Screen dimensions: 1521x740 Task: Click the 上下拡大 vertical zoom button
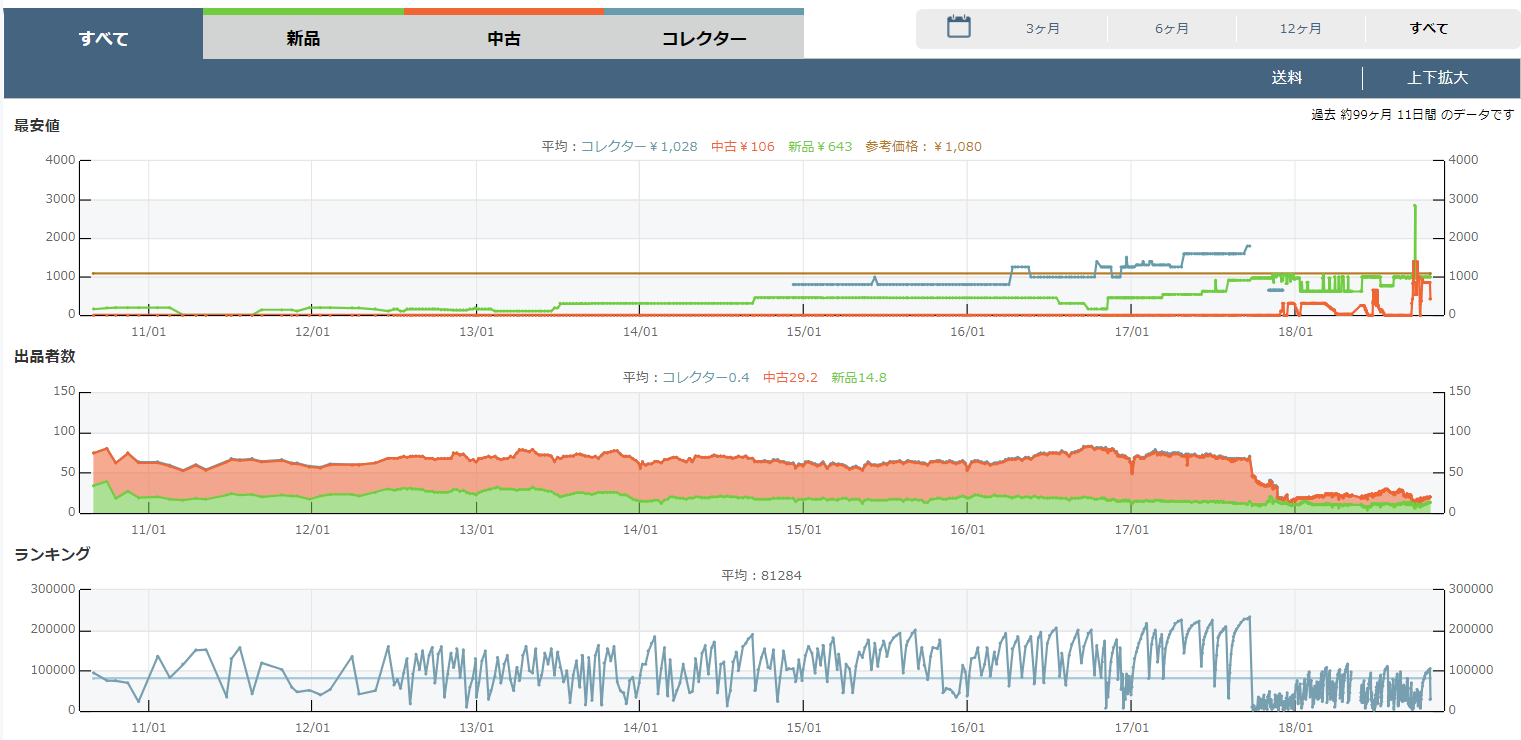pos(1437,78)
